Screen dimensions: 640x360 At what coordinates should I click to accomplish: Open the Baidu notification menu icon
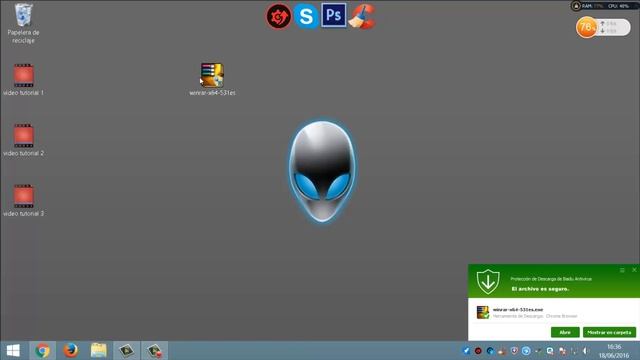click(622, 270)
